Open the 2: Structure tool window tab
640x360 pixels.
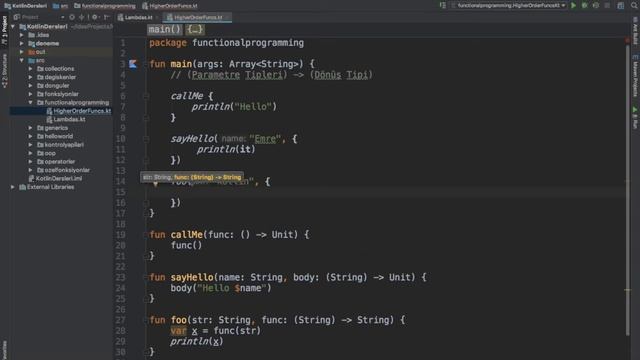[x=4, y=71]
